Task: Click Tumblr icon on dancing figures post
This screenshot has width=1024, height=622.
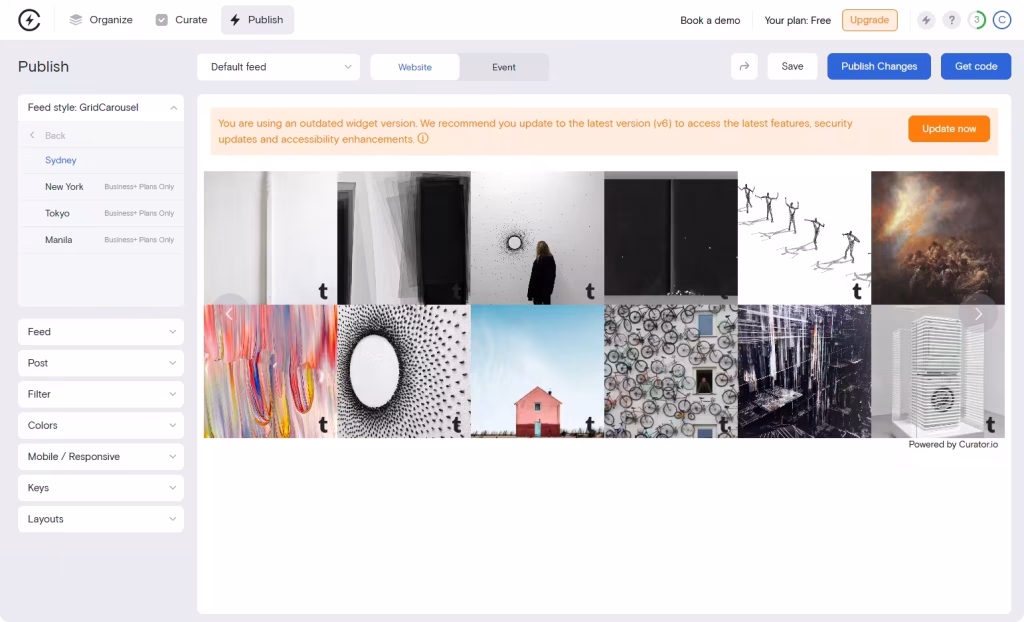Action: point(857,291)
